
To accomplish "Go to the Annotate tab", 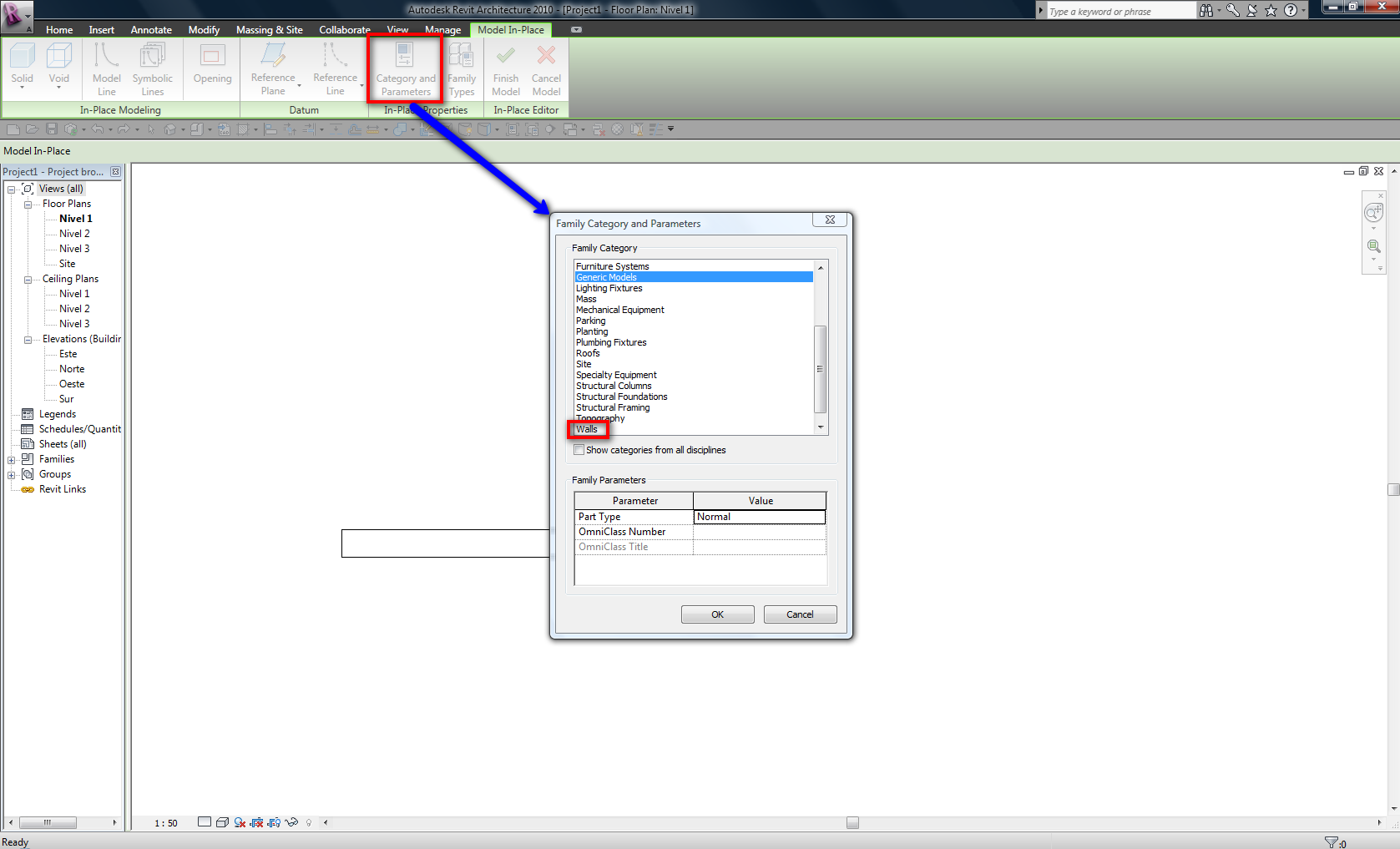I will pyautogui.click(x=151, y=30).
